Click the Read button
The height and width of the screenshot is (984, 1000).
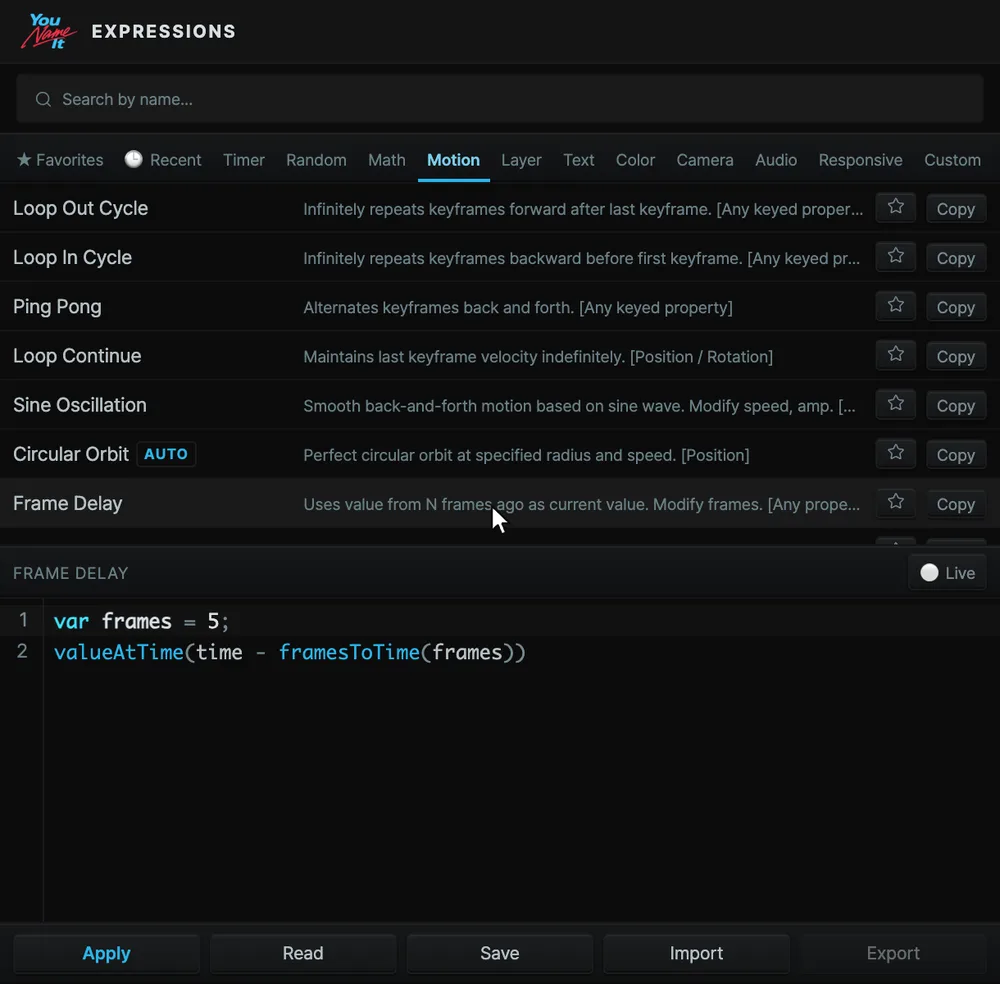click(x=303, y=953)
